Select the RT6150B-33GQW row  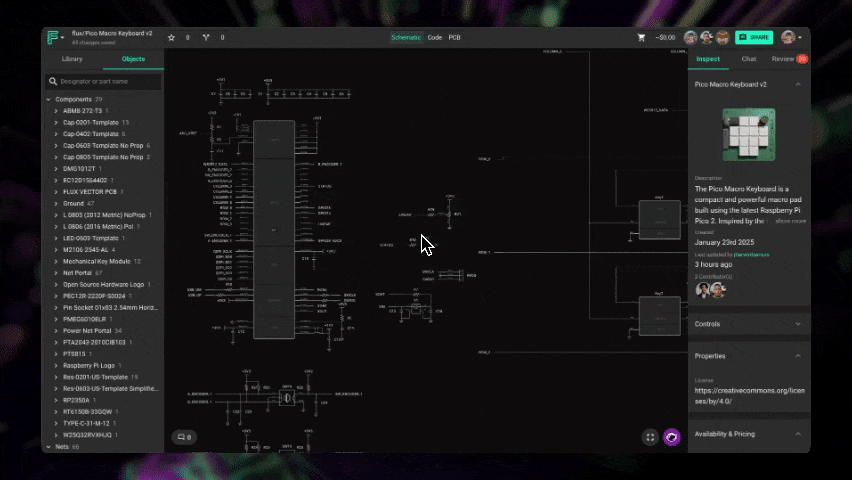click(103, 412)
